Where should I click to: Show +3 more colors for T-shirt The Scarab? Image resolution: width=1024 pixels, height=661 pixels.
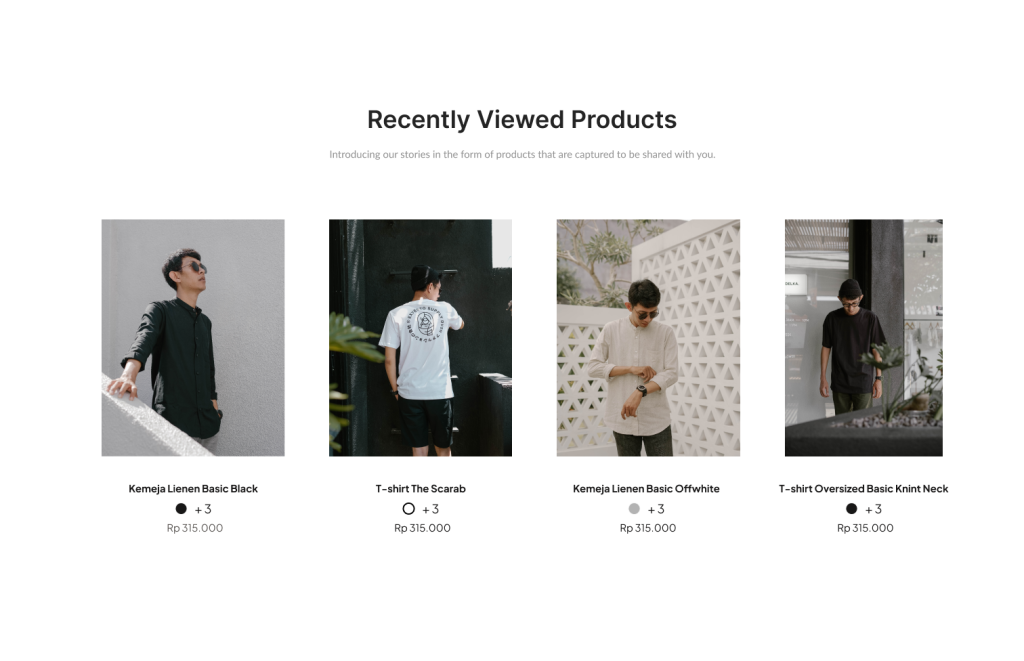point(430,509)
